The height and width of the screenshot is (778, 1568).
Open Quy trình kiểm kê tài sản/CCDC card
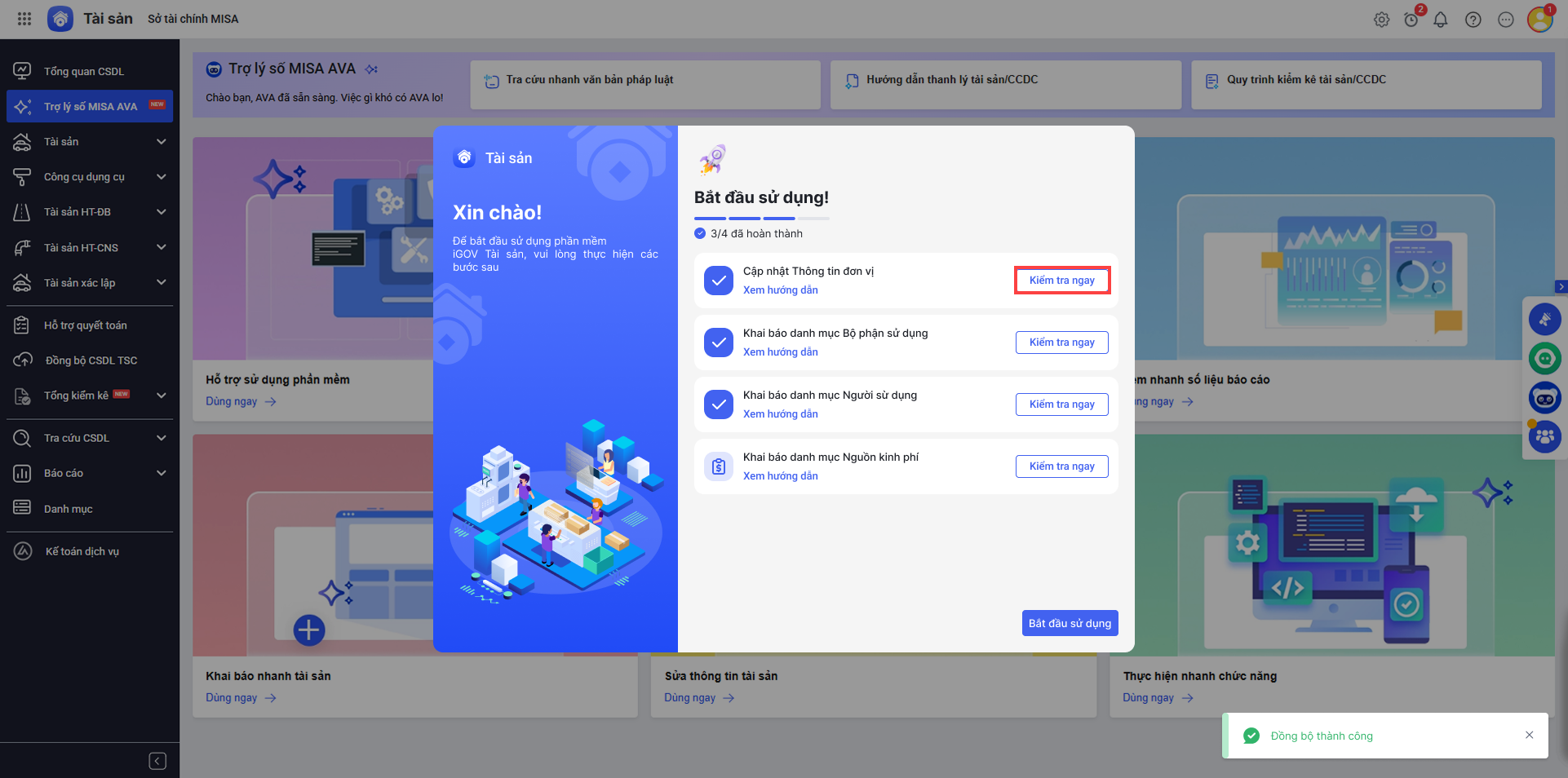[1366, 84]
